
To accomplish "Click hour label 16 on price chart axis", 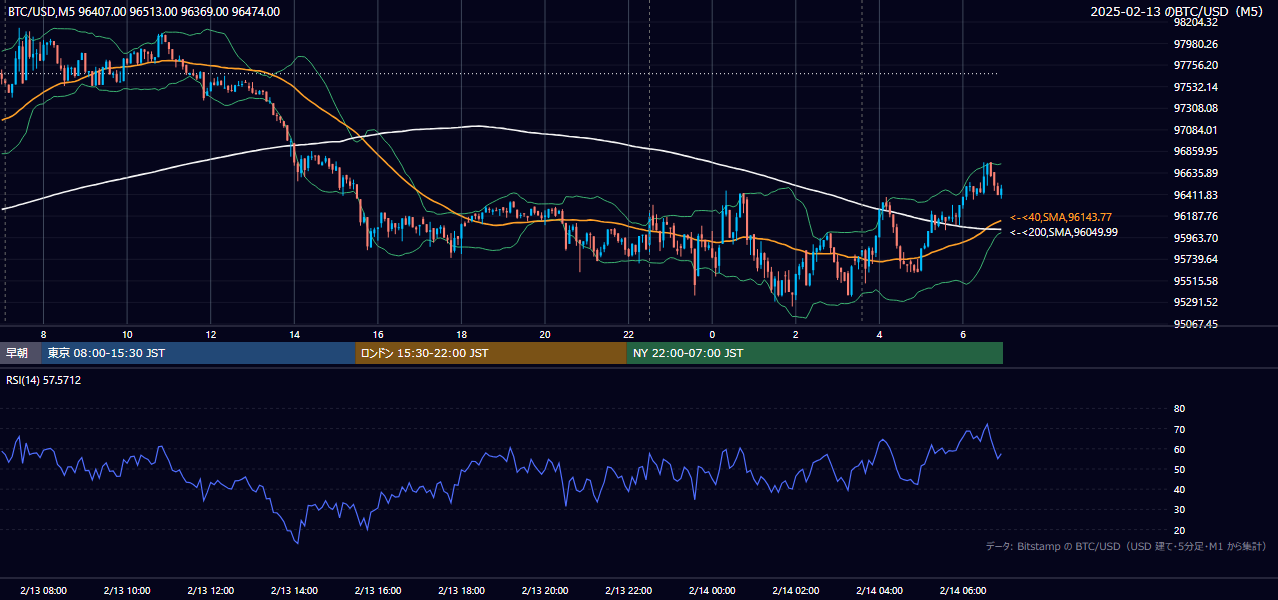I will tap(377, 334).
